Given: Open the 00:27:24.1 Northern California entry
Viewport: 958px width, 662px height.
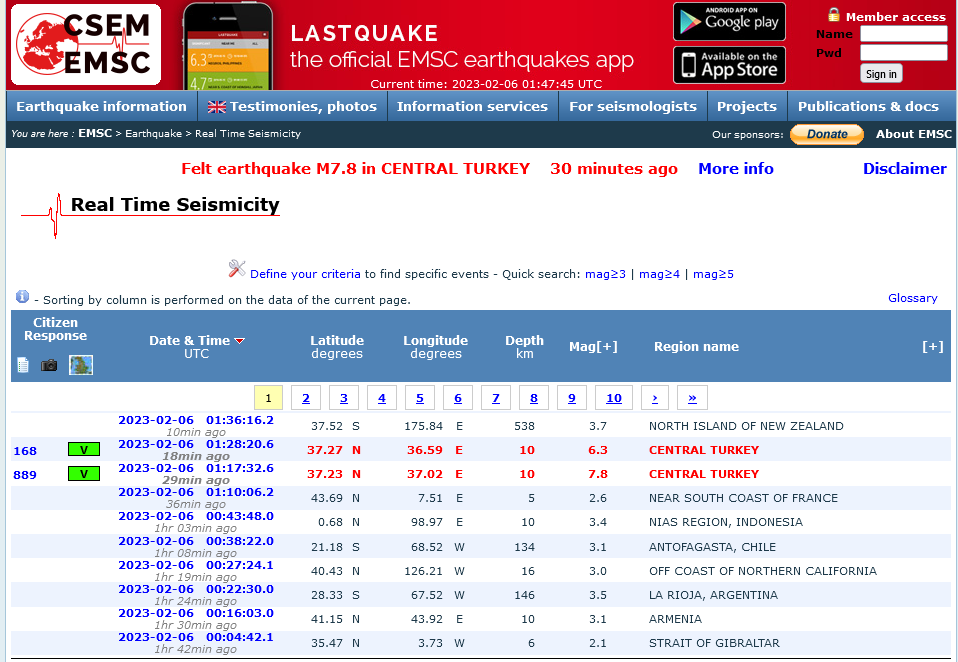Looking at the screenshot, I should coord(196,565).
